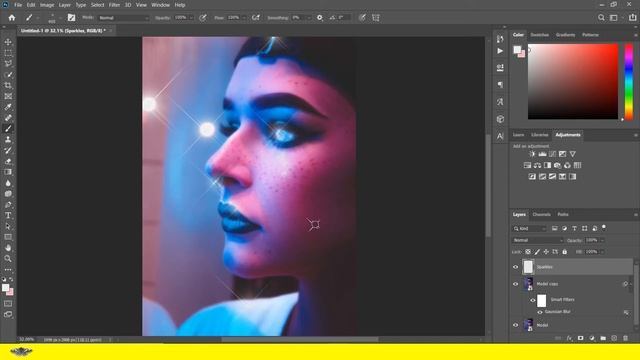Open smoothing options gear icon

[x=320, y=18]
